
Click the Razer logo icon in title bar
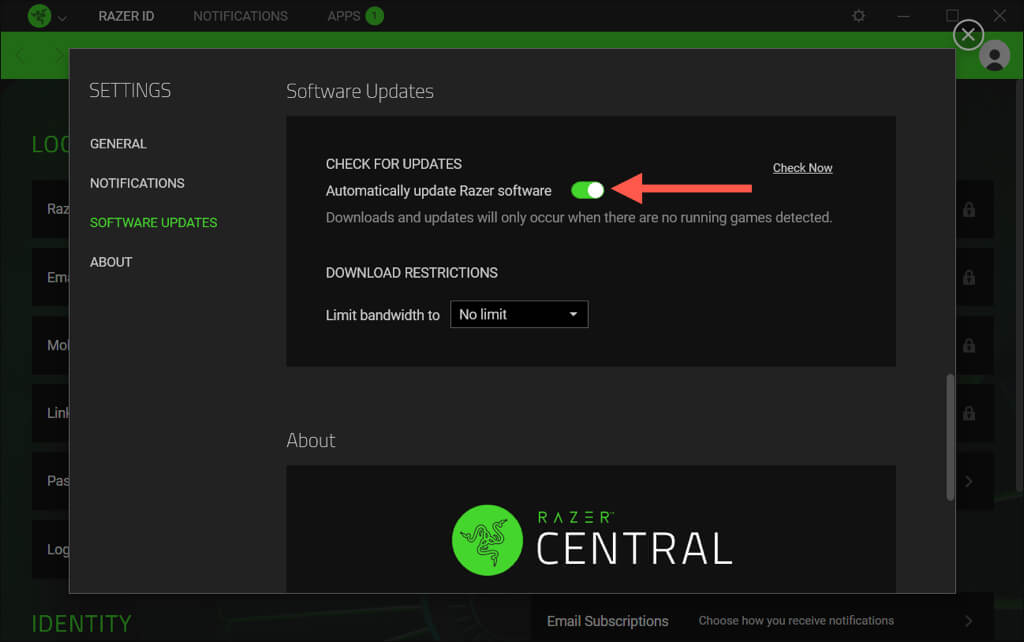click(x=39, y=16)
